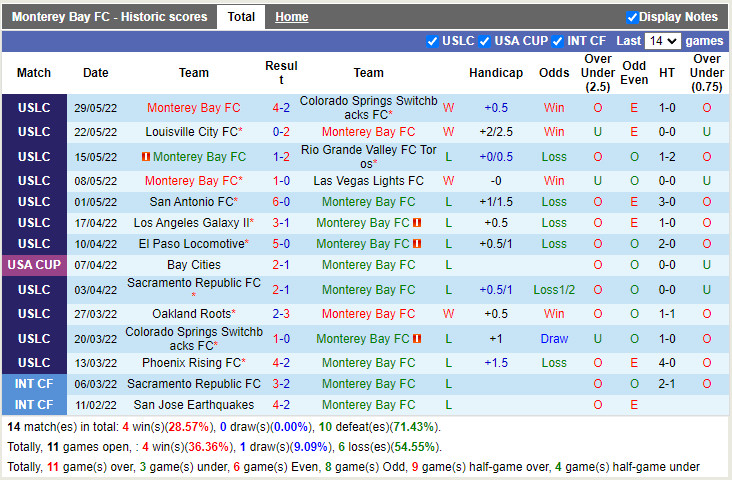Open the 4-2 score dated 29/05/22
Viewport: 732px width, 480px height.
click(x=281, y=108)
